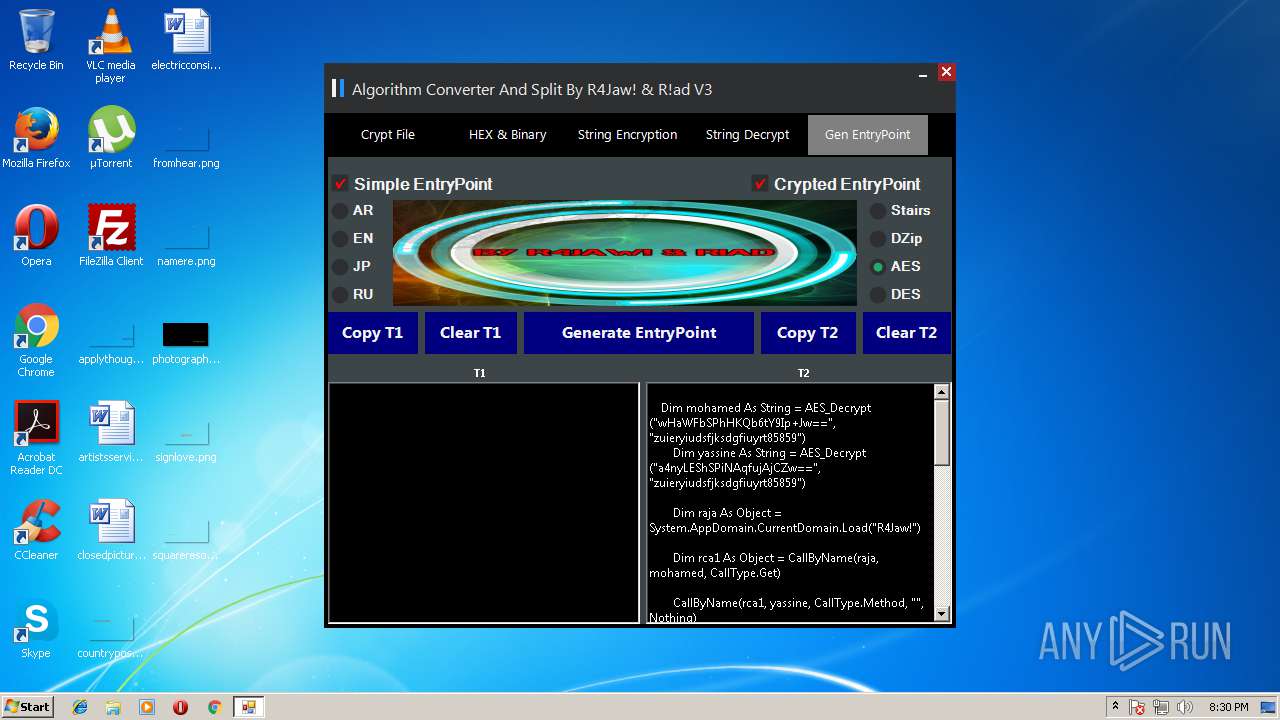1280x720 pixels.
Task: Click Clear T2 button
Action: pyautogui.click(x=907, y=333)
